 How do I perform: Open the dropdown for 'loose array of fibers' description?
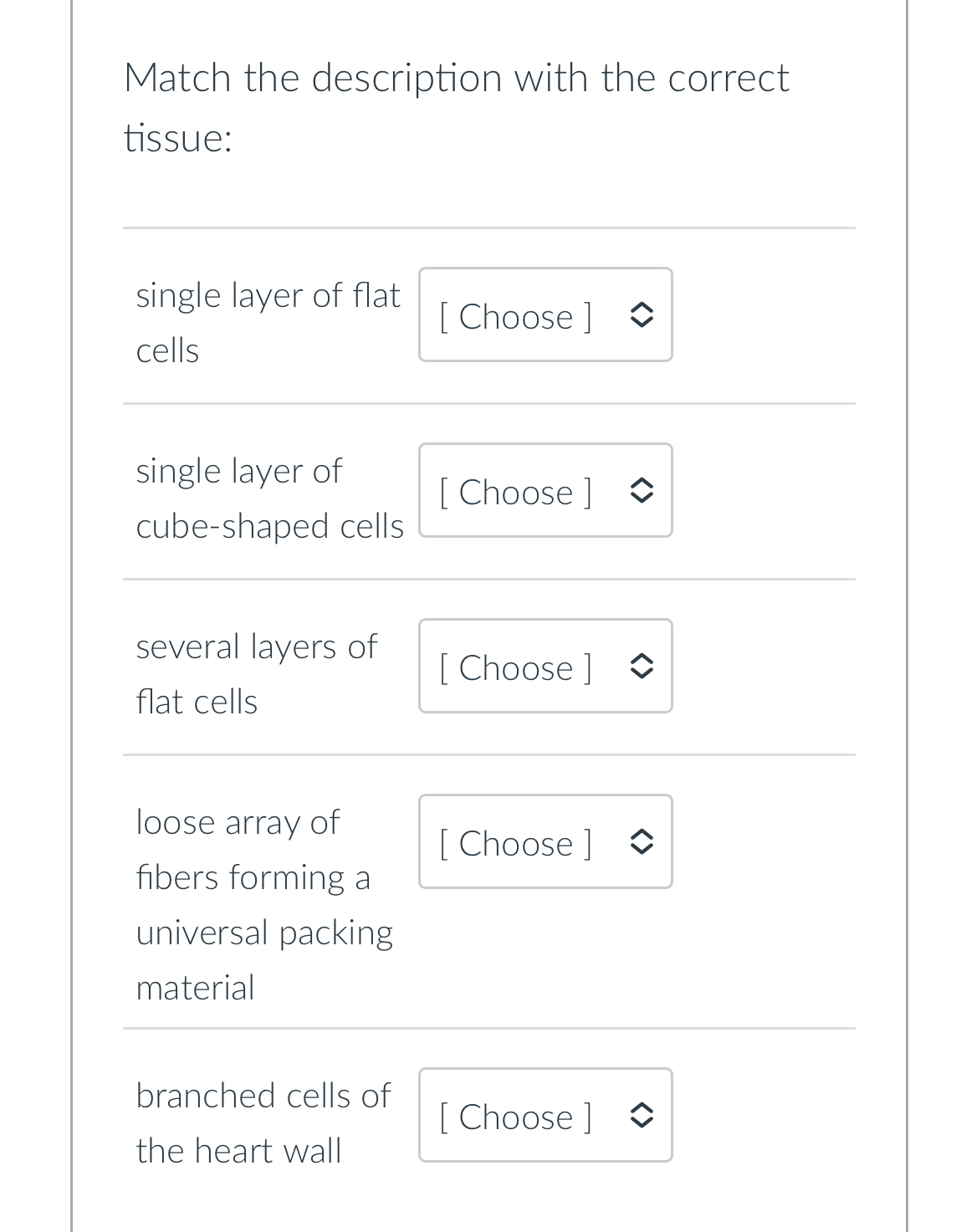pyautogui.click(x=544, y=842)
